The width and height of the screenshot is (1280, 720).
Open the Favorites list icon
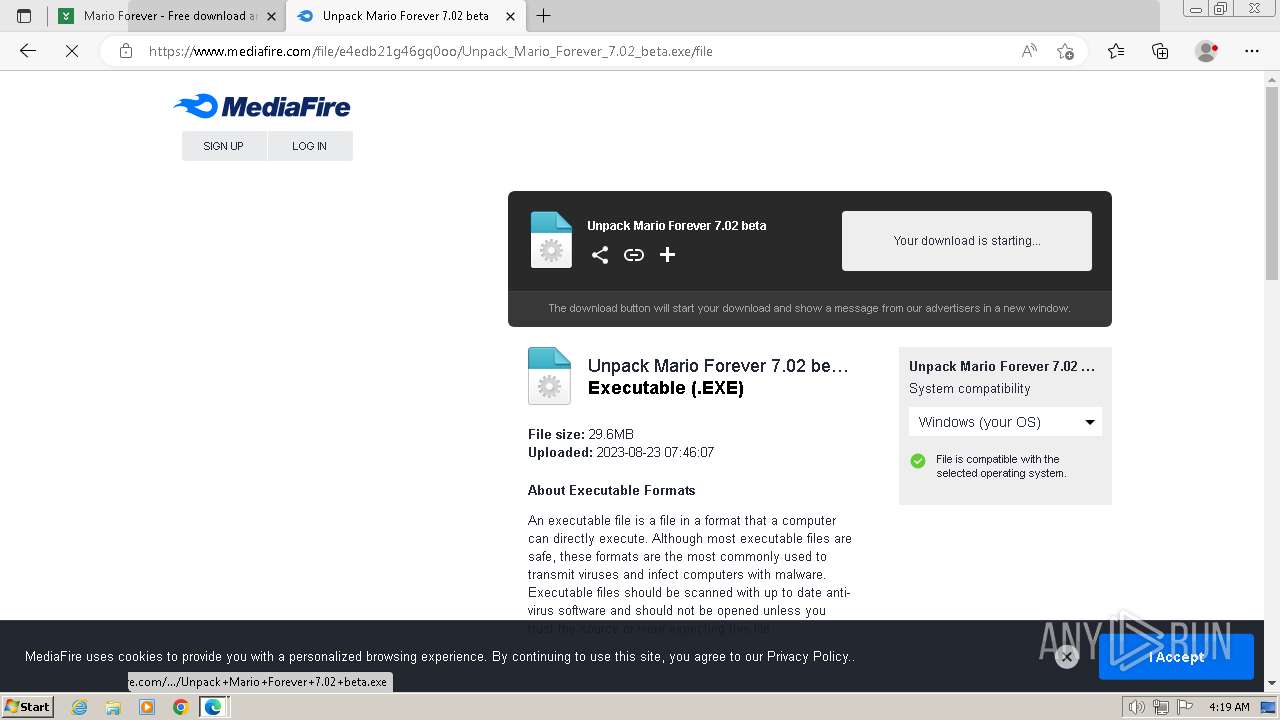coord(1116,51)
